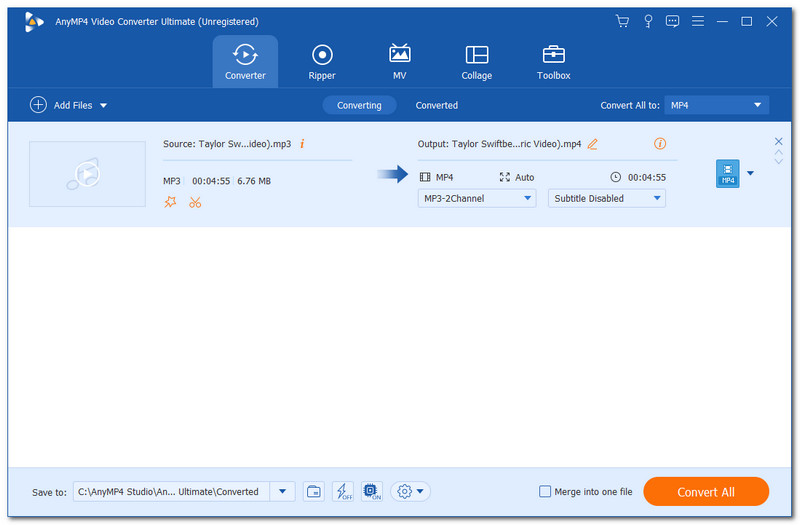Click the Source file name text
The image size is (800, 525).
pos(227,144)
